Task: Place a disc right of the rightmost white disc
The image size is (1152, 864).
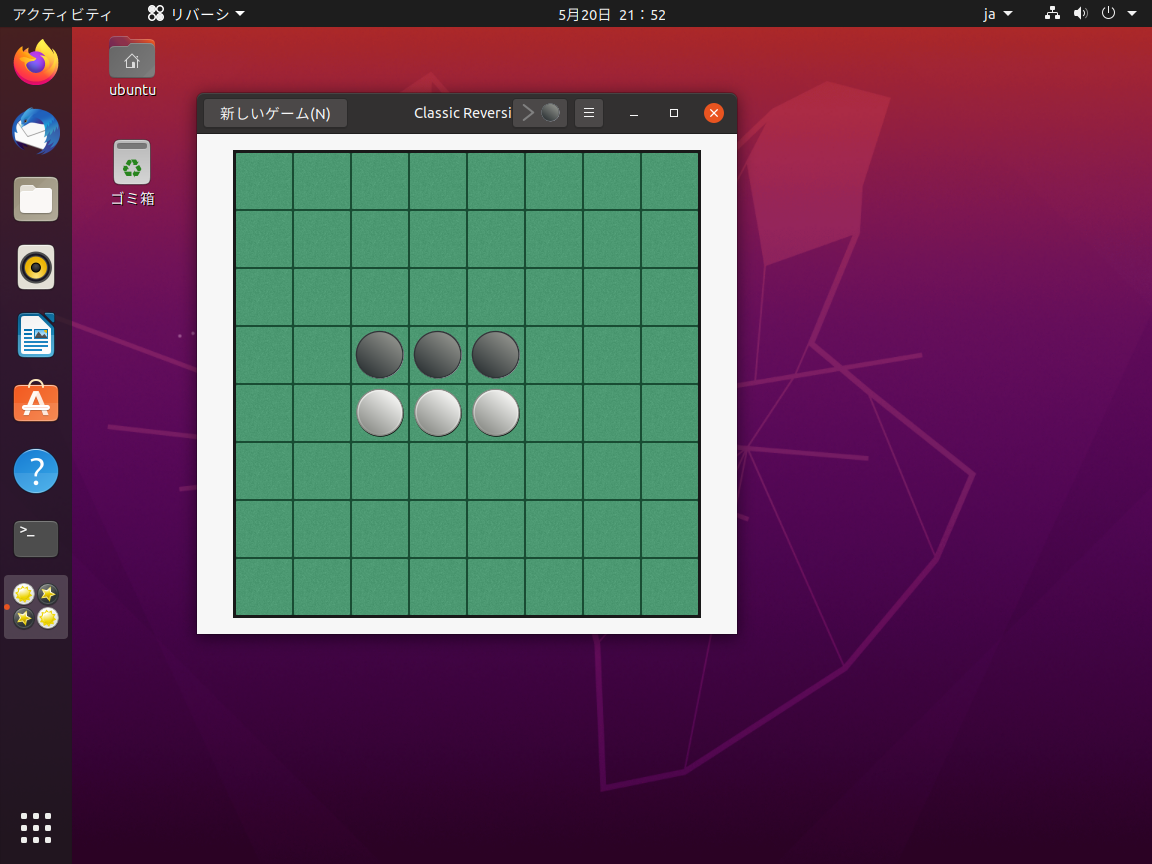Action: [x=554, y=413]
